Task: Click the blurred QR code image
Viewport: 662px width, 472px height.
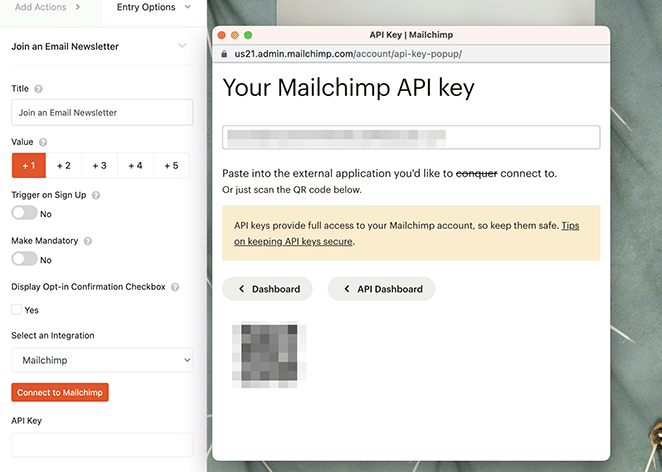Action: (x=269, y=355)
